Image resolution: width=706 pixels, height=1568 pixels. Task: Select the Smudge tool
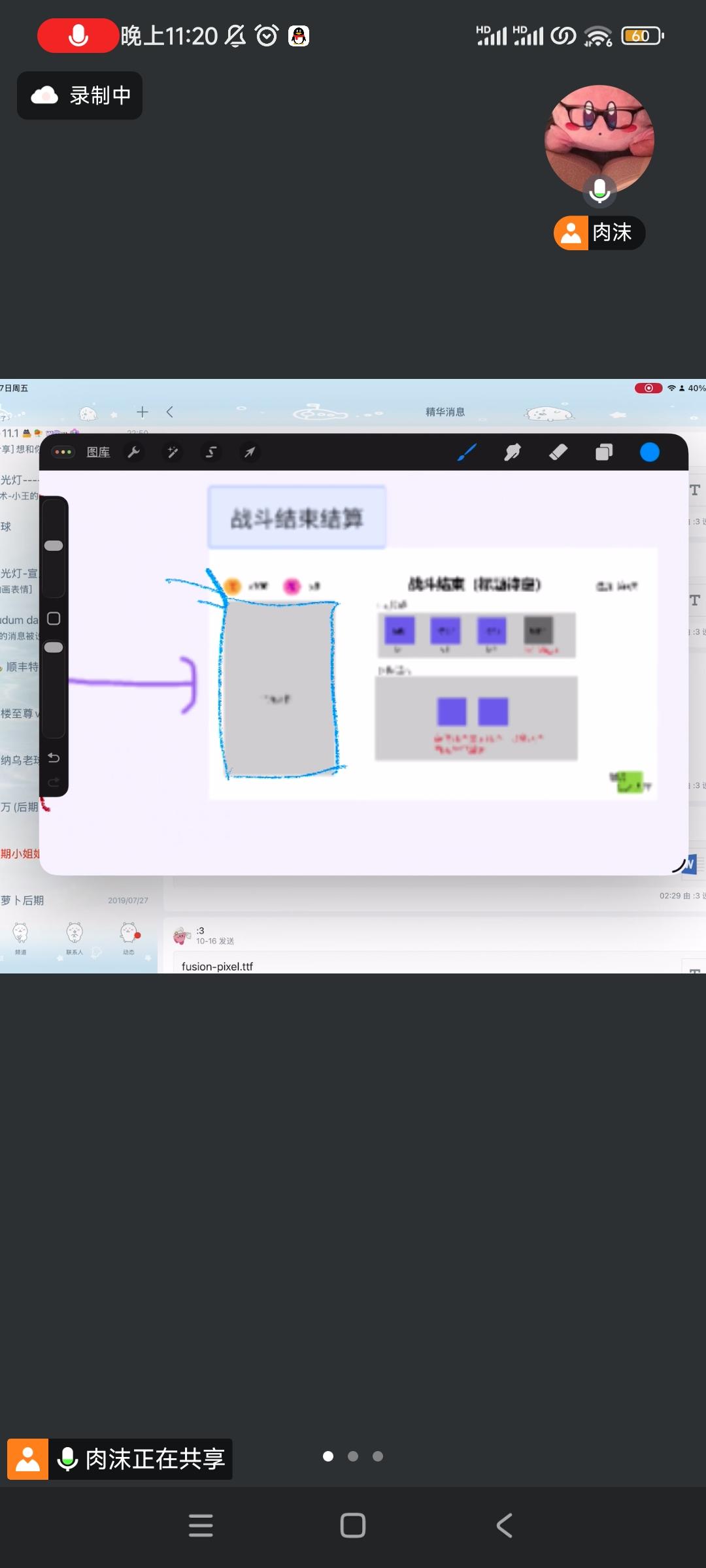(513, 452)
